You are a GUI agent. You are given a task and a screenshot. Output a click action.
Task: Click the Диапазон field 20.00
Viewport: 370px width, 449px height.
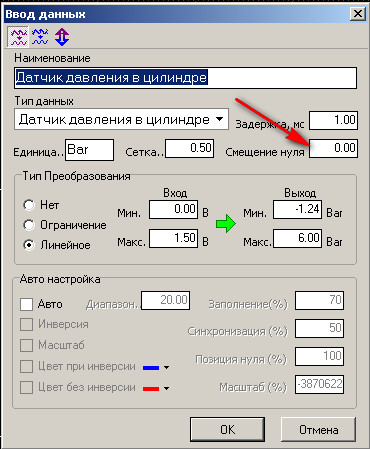(166, 301)
